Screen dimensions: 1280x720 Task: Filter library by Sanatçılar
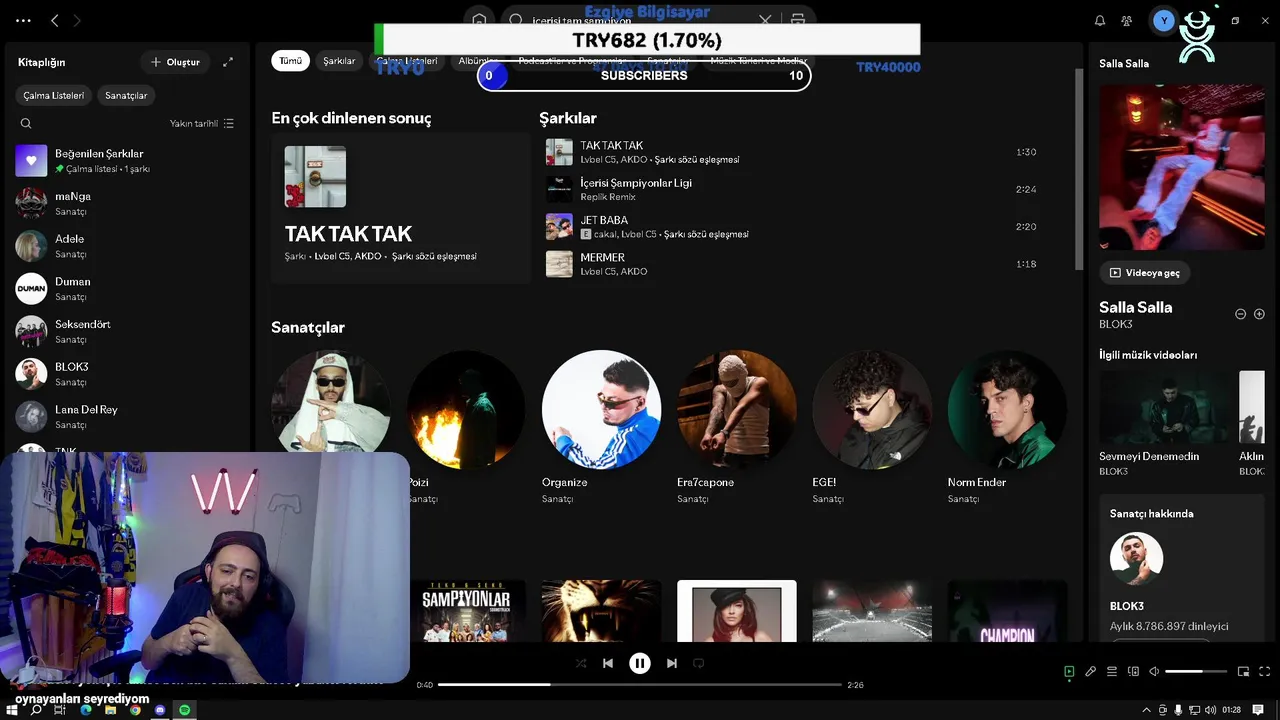pyautogui.click(x=126, y=96)
